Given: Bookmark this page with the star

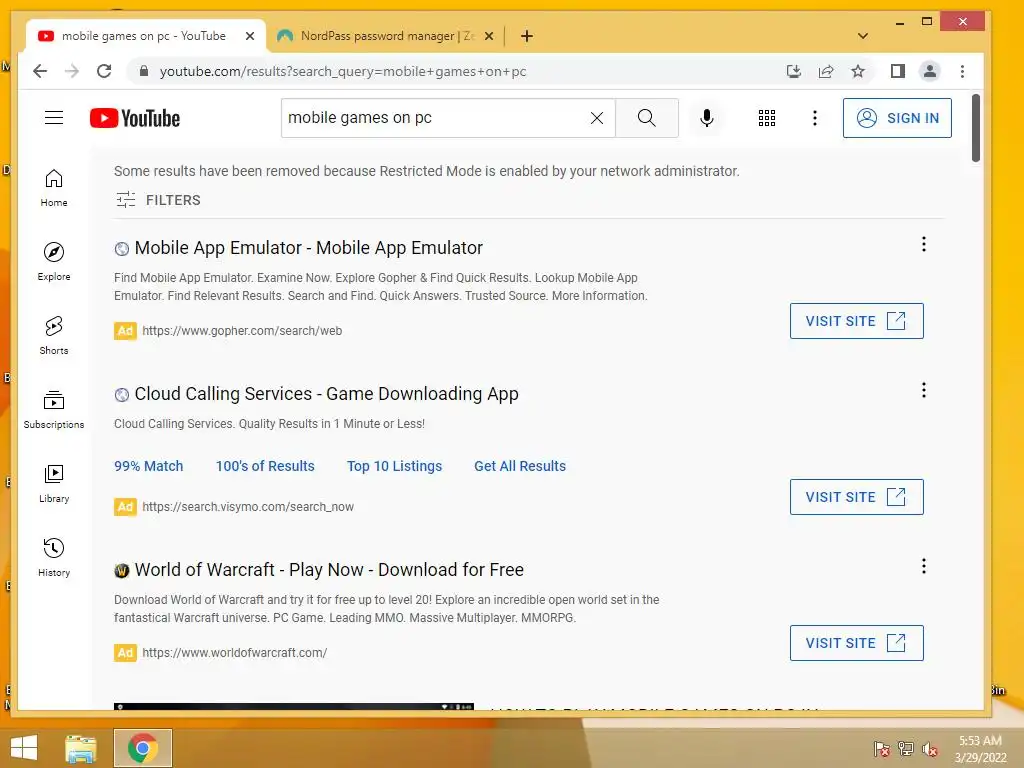Looking at the screenshot, I should (x=858, y=71).
